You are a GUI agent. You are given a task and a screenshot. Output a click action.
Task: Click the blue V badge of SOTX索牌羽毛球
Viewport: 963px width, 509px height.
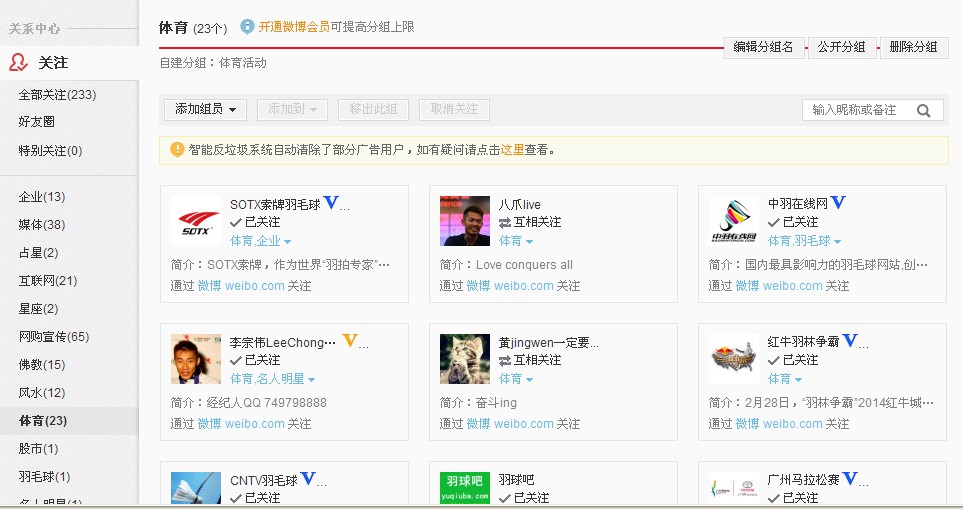pyautogui.click(x=331, y=202)
